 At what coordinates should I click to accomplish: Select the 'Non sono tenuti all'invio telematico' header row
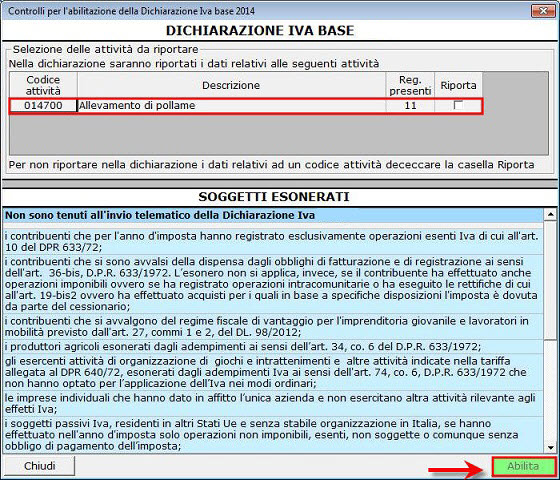pos(273,215)
